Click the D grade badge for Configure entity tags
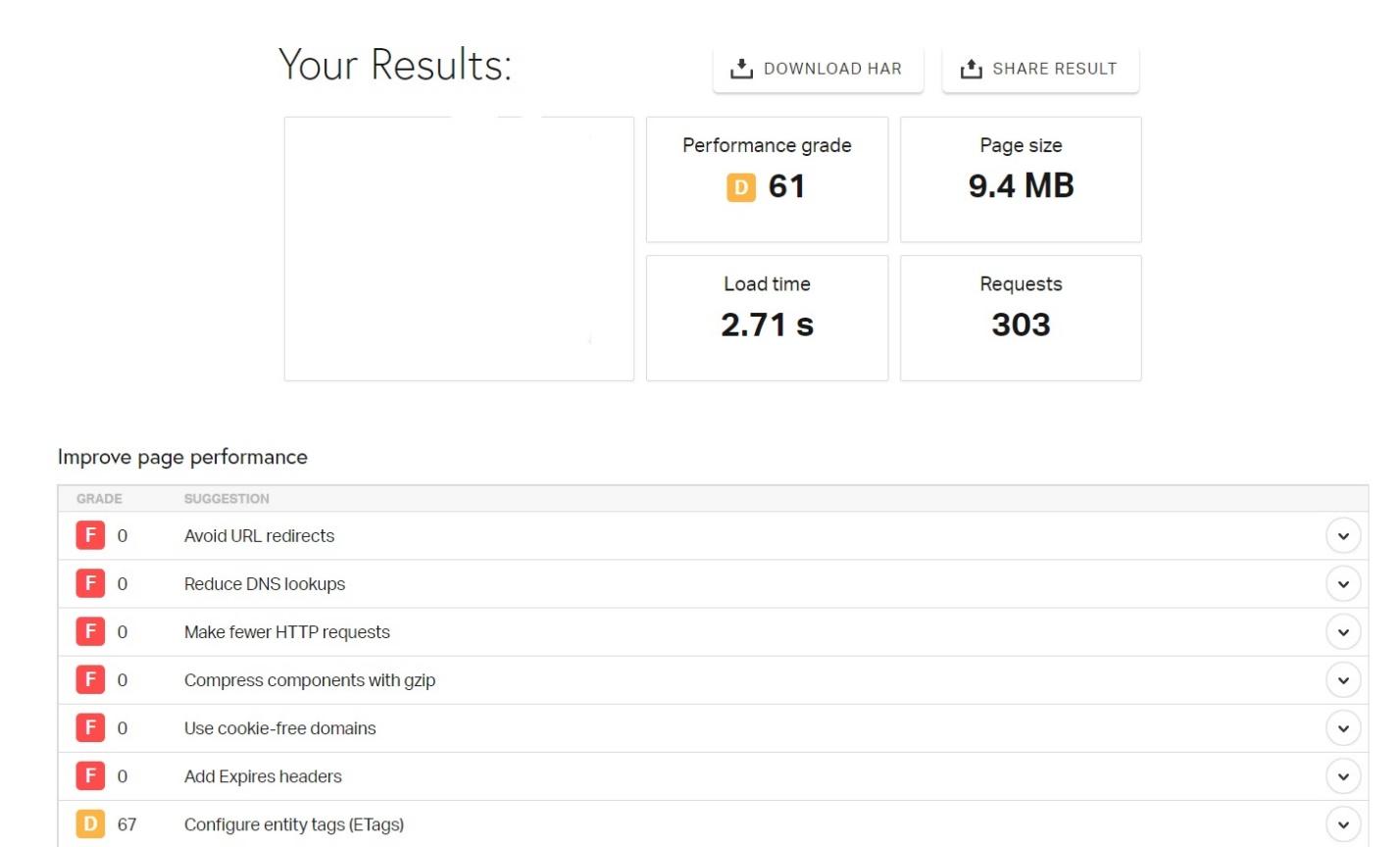Viewport: 1400px width, 847px height. tap(90, 824)
